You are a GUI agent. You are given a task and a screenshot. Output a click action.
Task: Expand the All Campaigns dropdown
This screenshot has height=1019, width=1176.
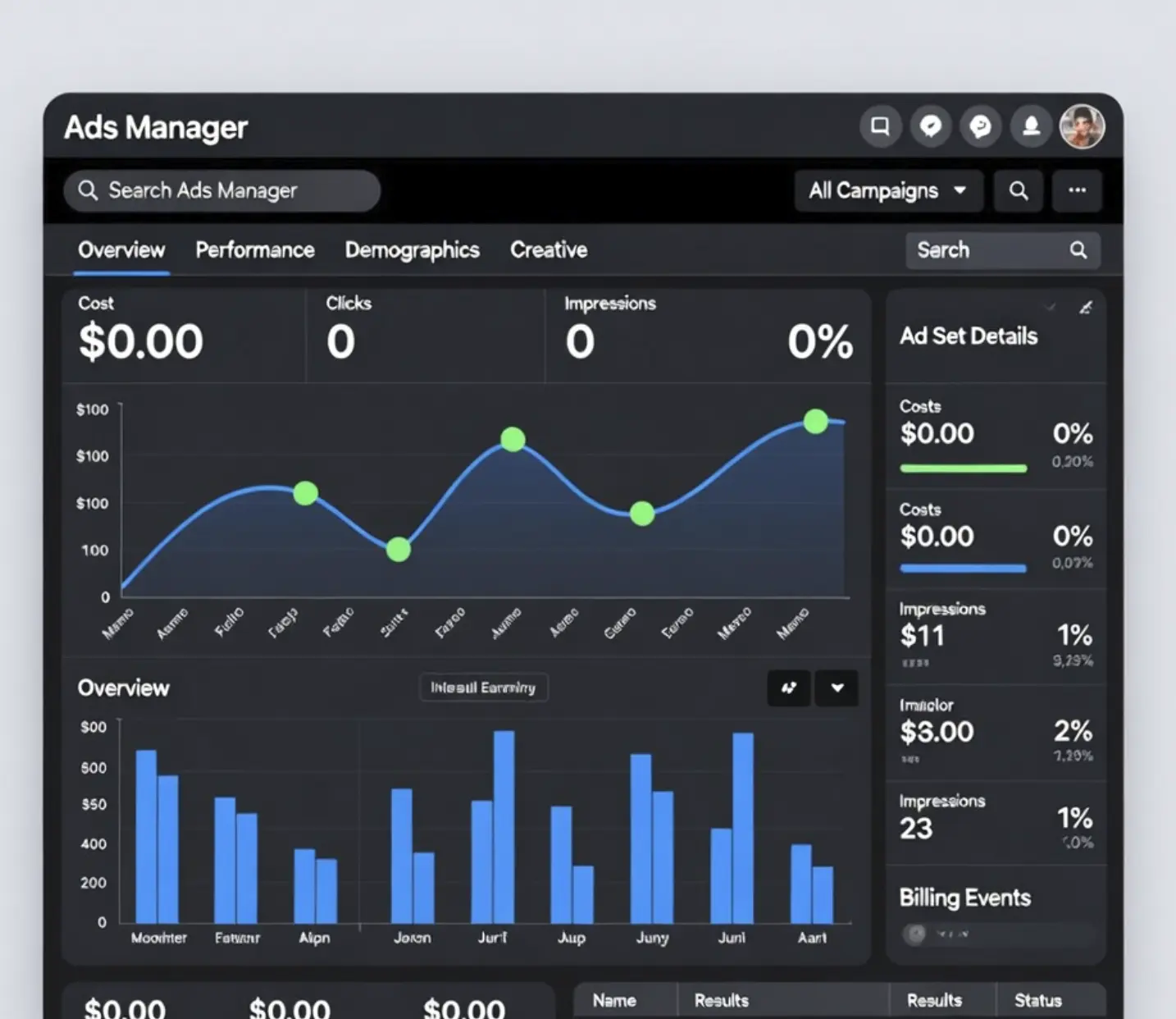click(x=888, y=190)
